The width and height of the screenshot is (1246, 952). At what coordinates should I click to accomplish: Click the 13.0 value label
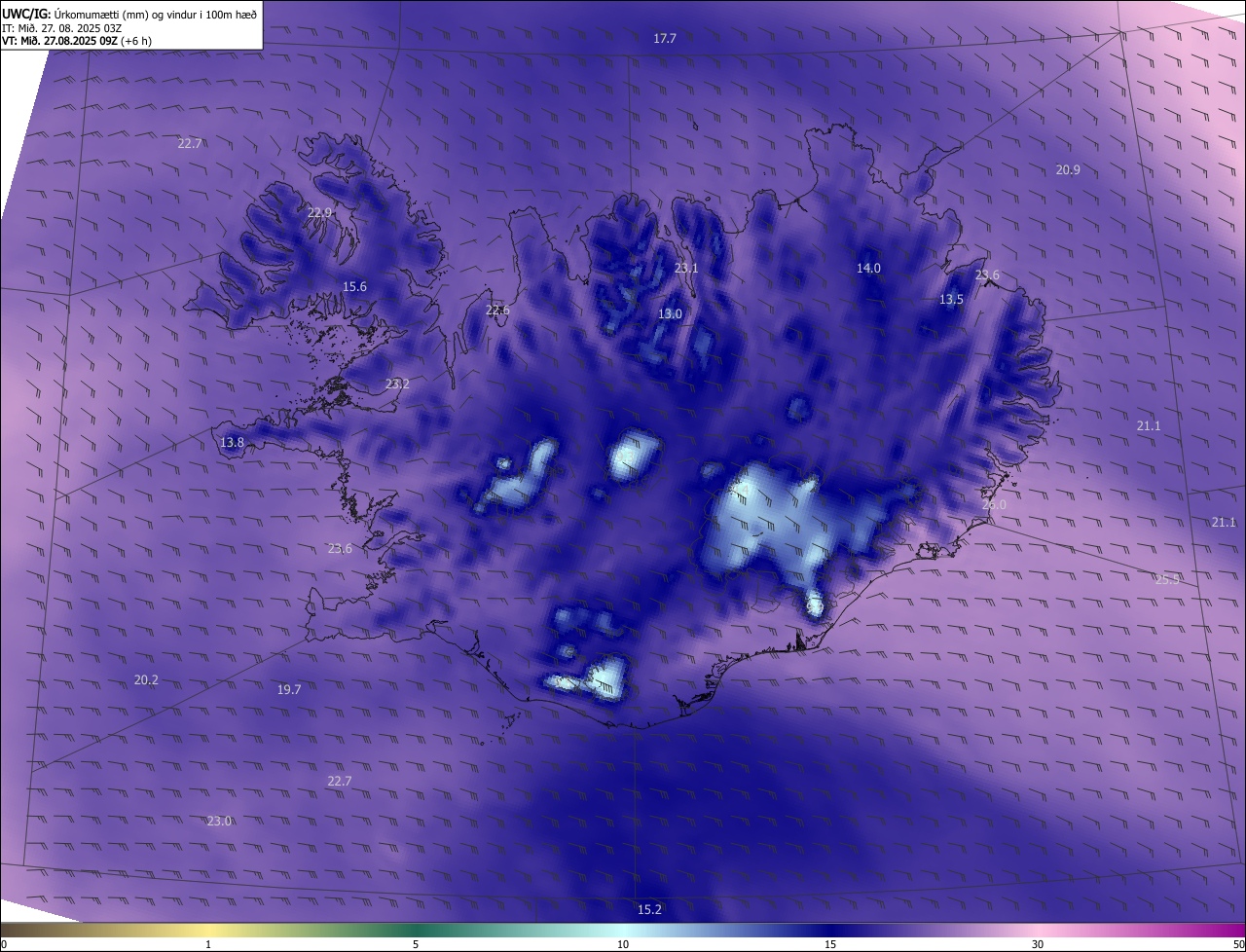(670, 313)
